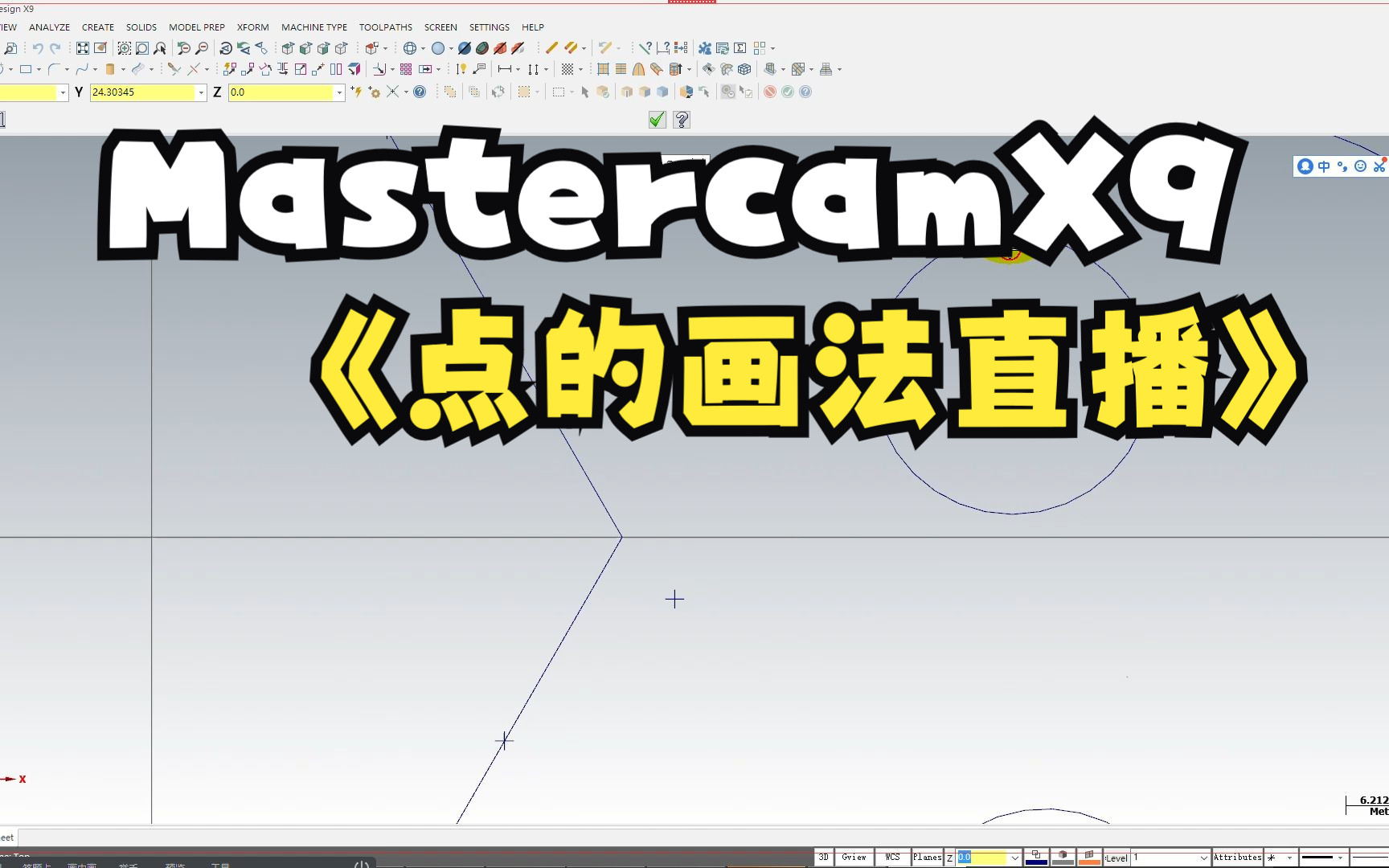Open the MACHINE TYPE menu
1389x868 pixels.
point(314,27)
